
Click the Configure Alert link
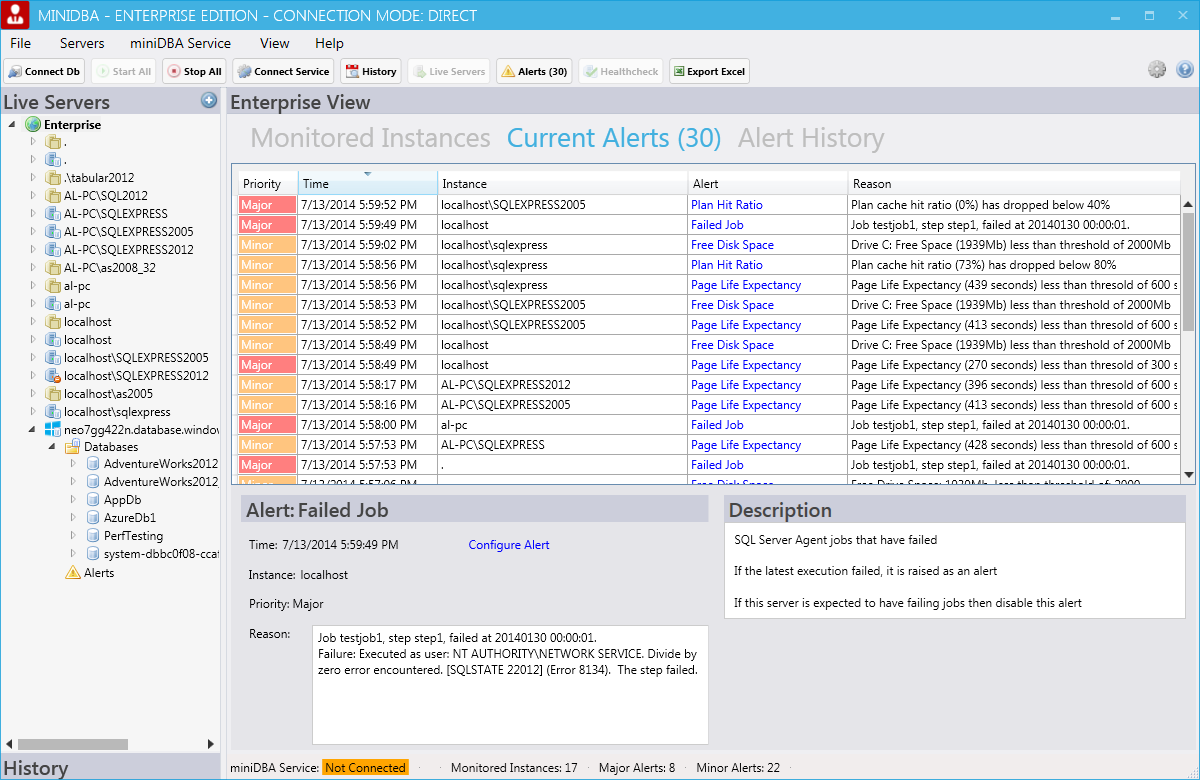[x=508, y=544]
